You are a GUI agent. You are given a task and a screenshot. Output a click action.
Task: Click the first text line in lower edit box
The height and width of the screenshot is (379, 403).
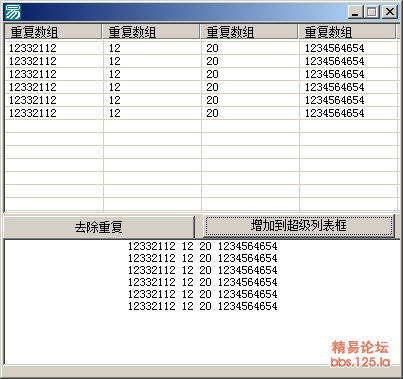tap(203, 246)
